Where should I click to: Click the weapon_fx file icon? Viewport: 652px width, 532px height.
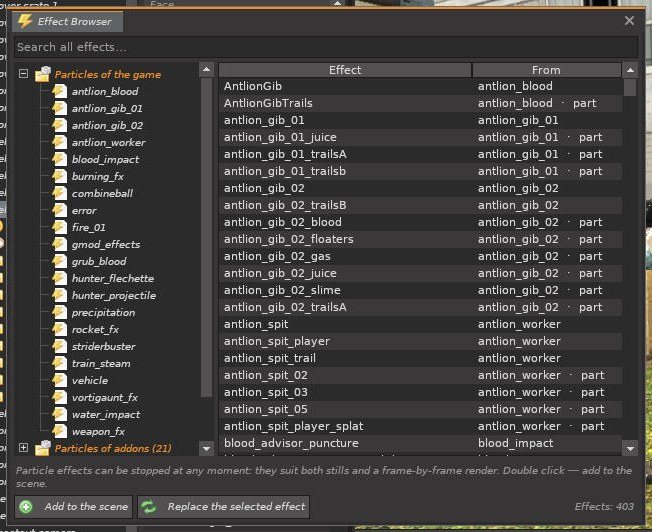click(x=59, y=432)
